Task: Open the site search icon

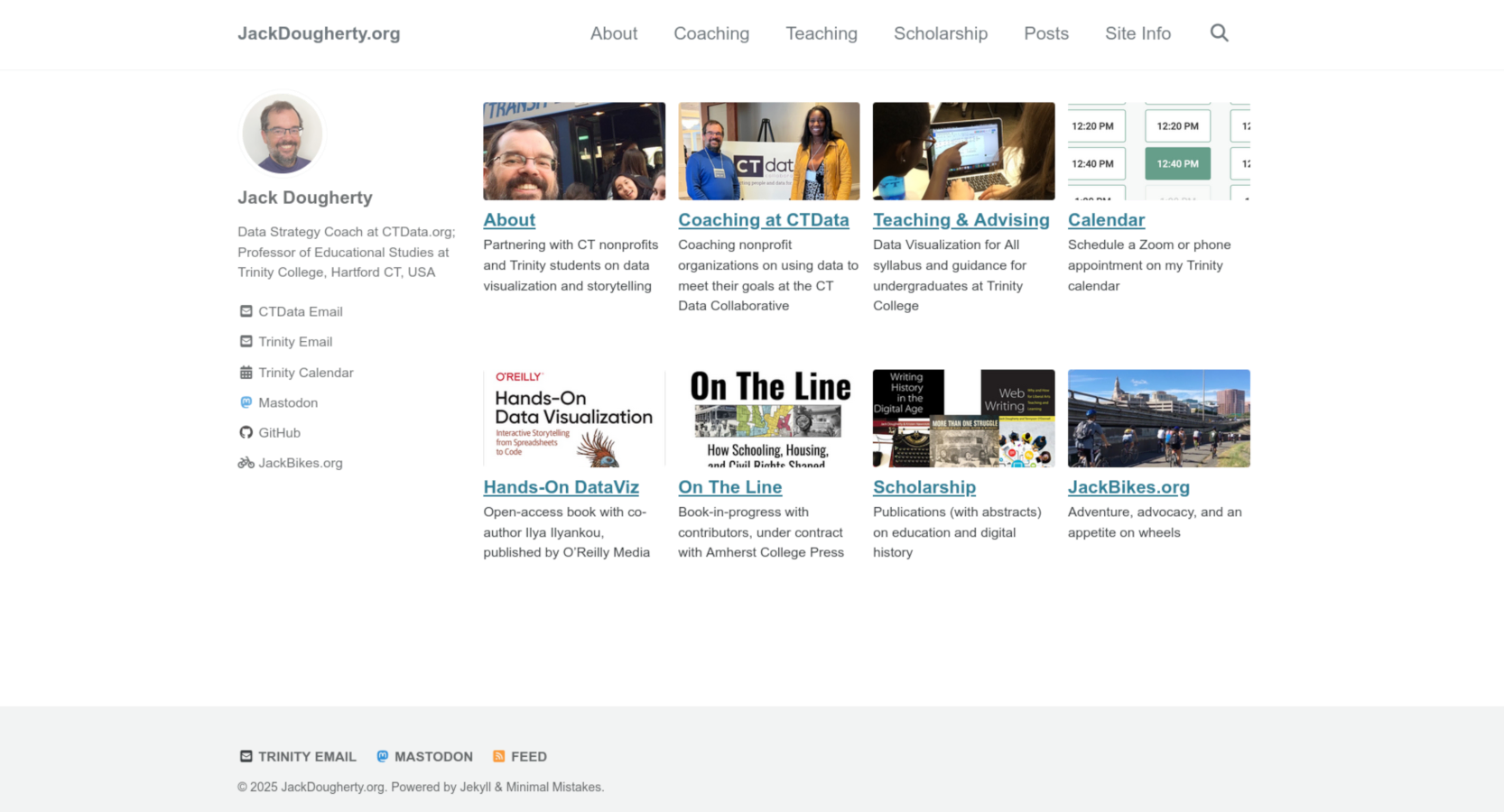Action: [1219, 32]
